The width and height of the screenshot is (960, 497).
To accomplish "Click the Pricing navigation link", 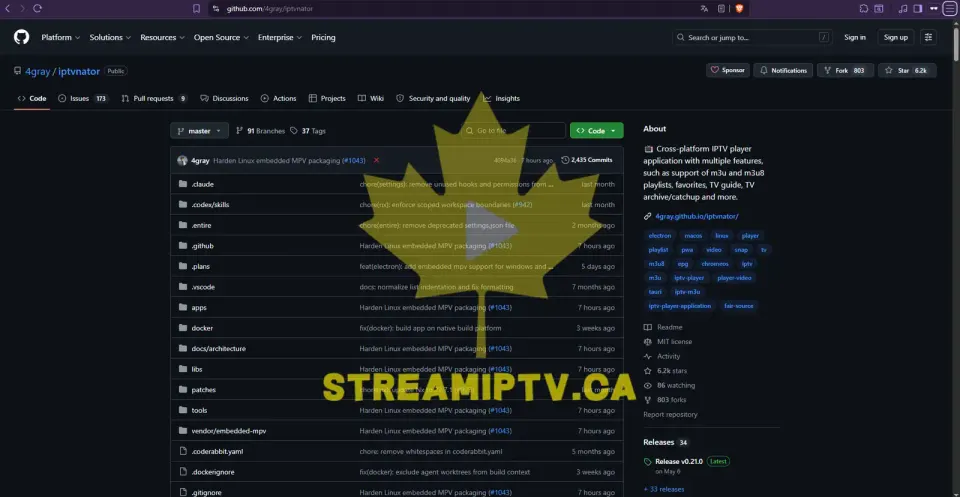I will pyautogui.click(x=323, y=37).
